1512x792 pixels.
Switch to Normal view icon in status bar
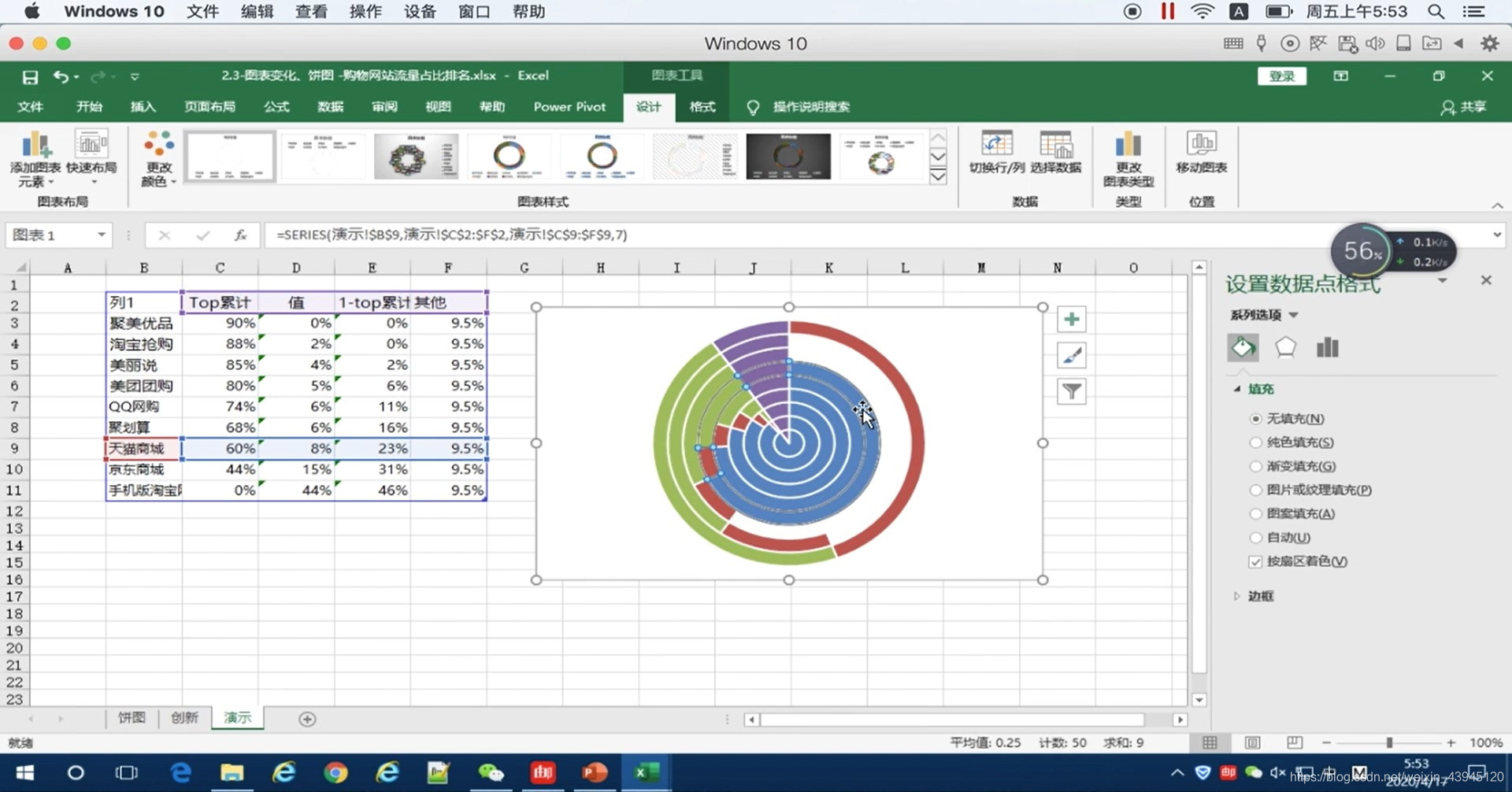pyautogui.click(x=1210, y=742)
